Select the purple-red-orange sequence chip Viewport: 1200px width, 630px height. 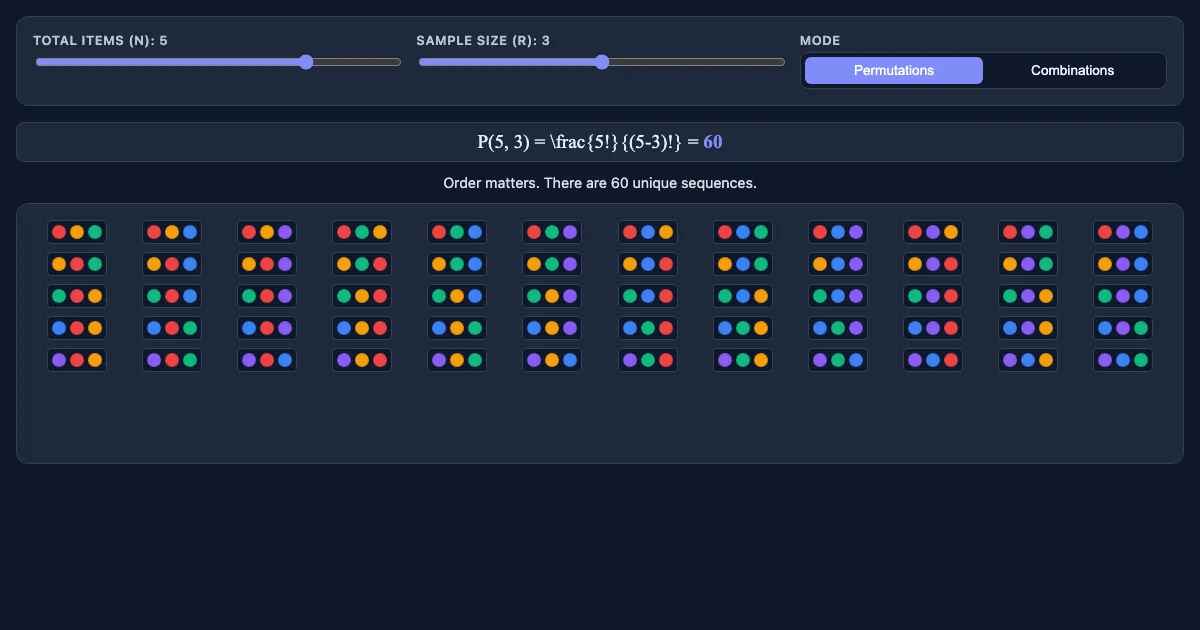77,360
